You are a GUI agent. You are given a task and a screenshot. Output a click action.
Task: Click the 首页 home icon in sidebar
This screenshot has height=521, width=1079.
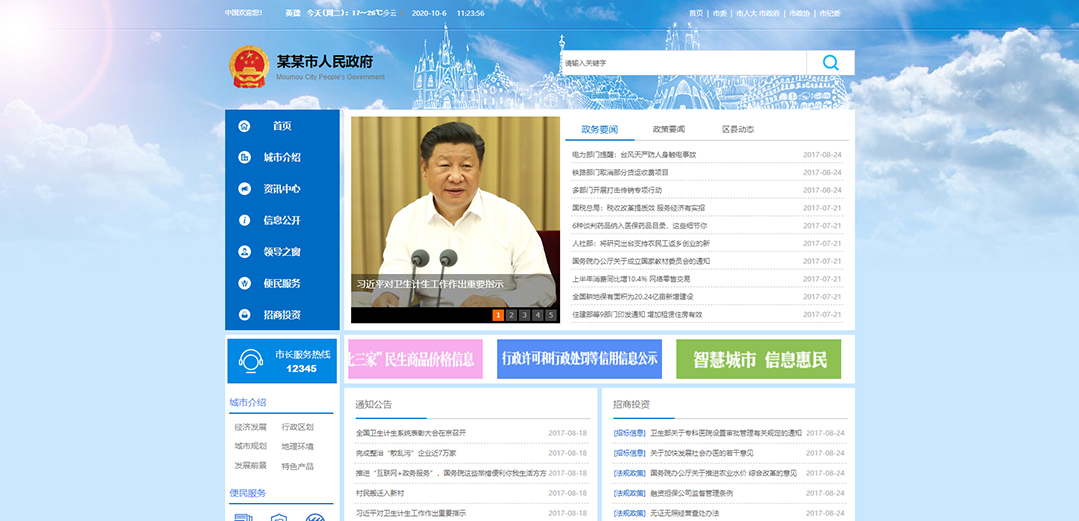tap(244, 126)
